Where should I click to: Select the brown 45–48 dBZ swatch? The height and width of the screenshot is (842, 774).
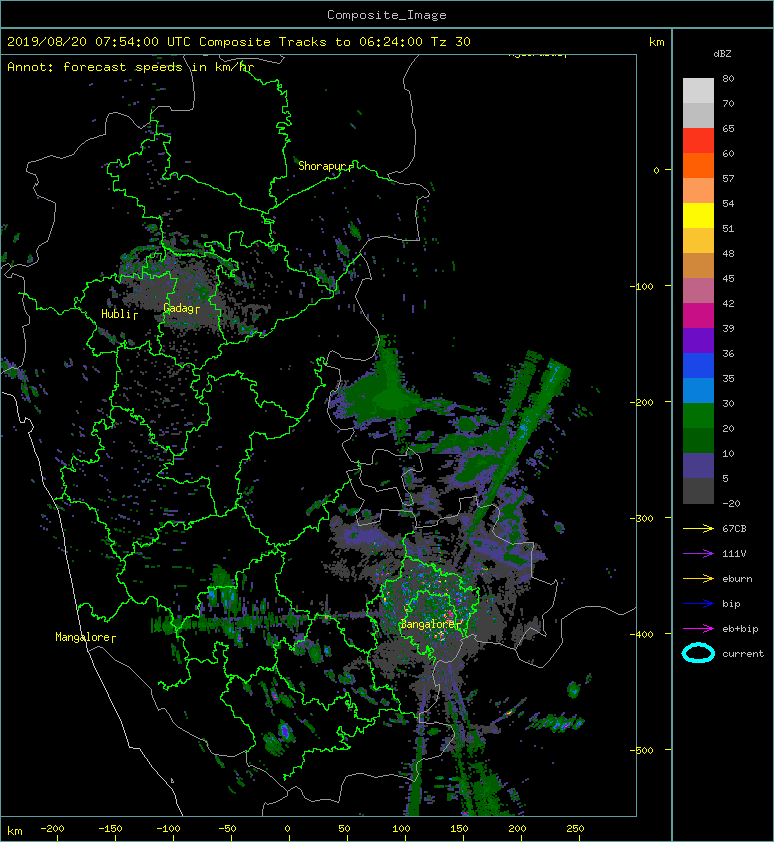coord(698,265)
